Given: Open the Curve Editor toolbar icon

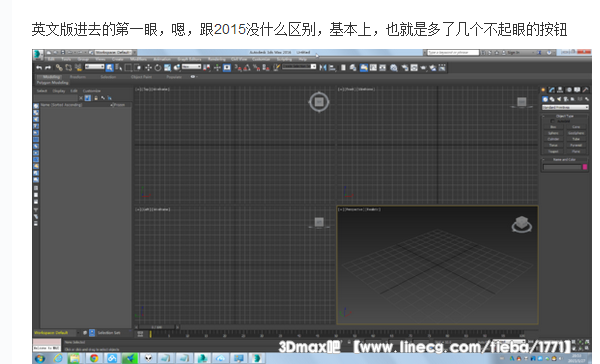Looking at the screenshot, I should pyautogui.click(x=373, y=68).
